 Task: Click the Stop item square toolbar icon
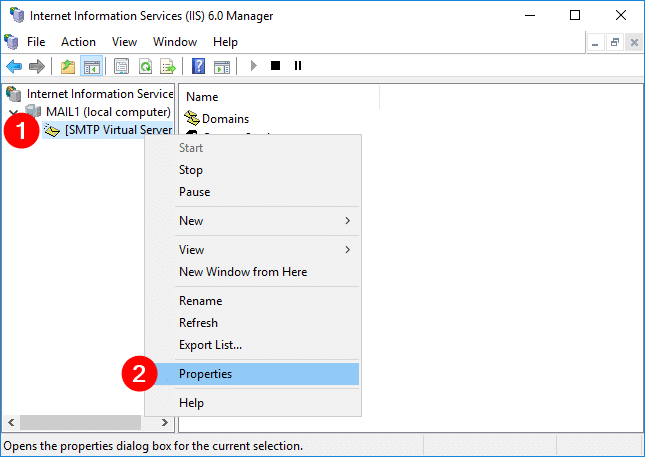point(276,65)
